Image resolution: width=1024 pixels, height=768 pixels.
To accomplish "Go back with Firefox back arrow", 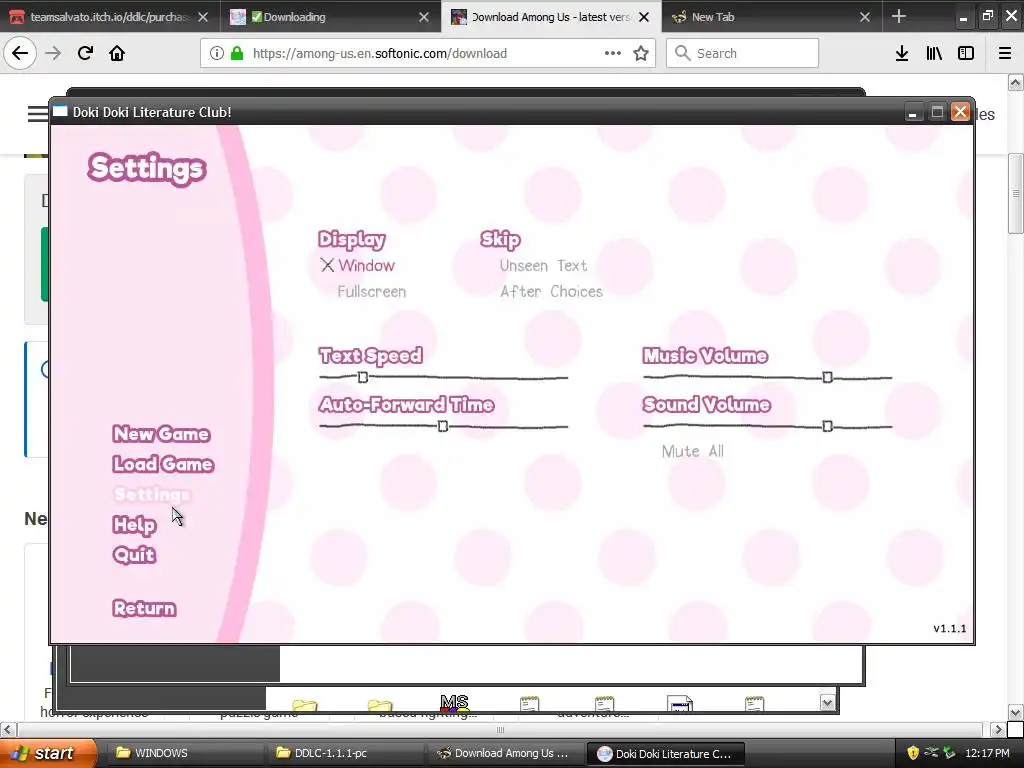I will (x=20, y=53).
